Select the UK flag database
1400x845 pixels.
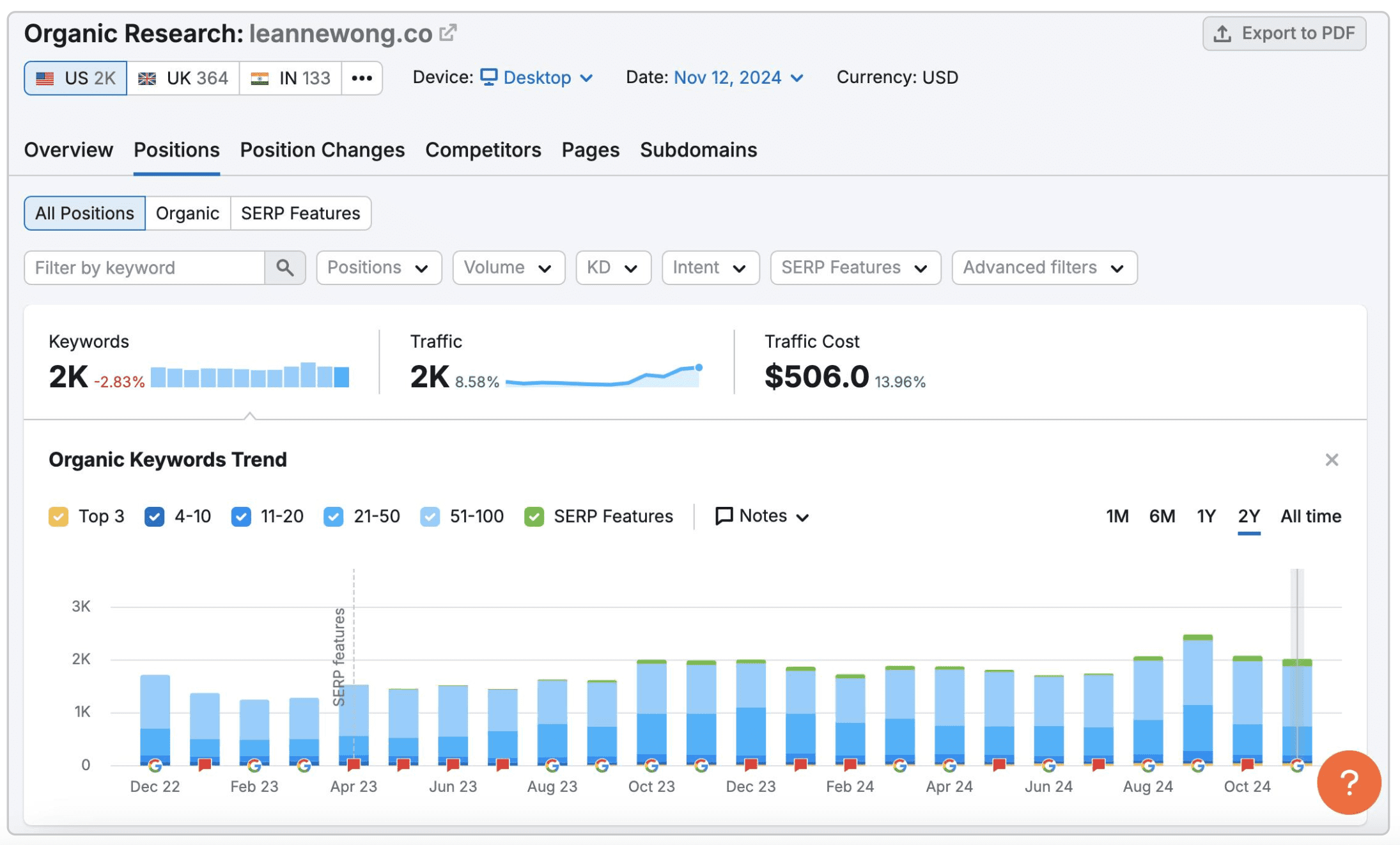tap(183, 78)
